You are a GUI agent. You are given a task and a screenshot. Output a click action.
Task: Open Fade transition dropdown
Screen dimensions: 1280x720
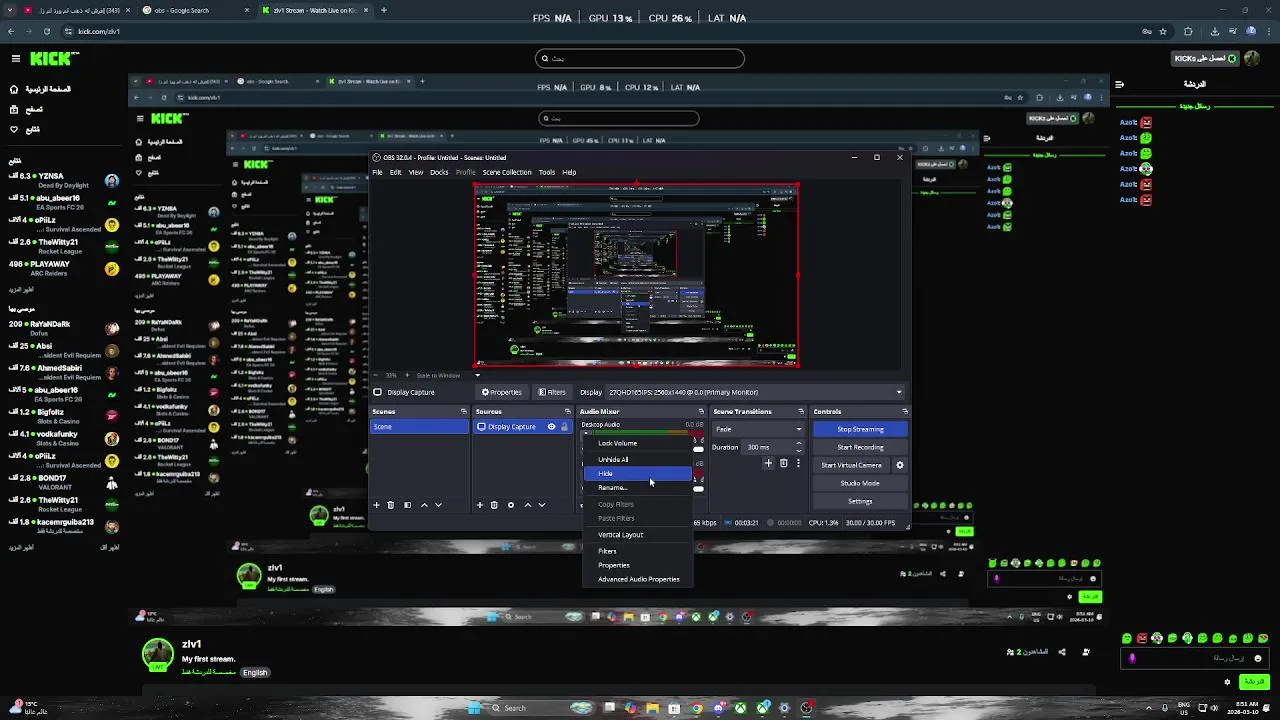coord(758,429)
